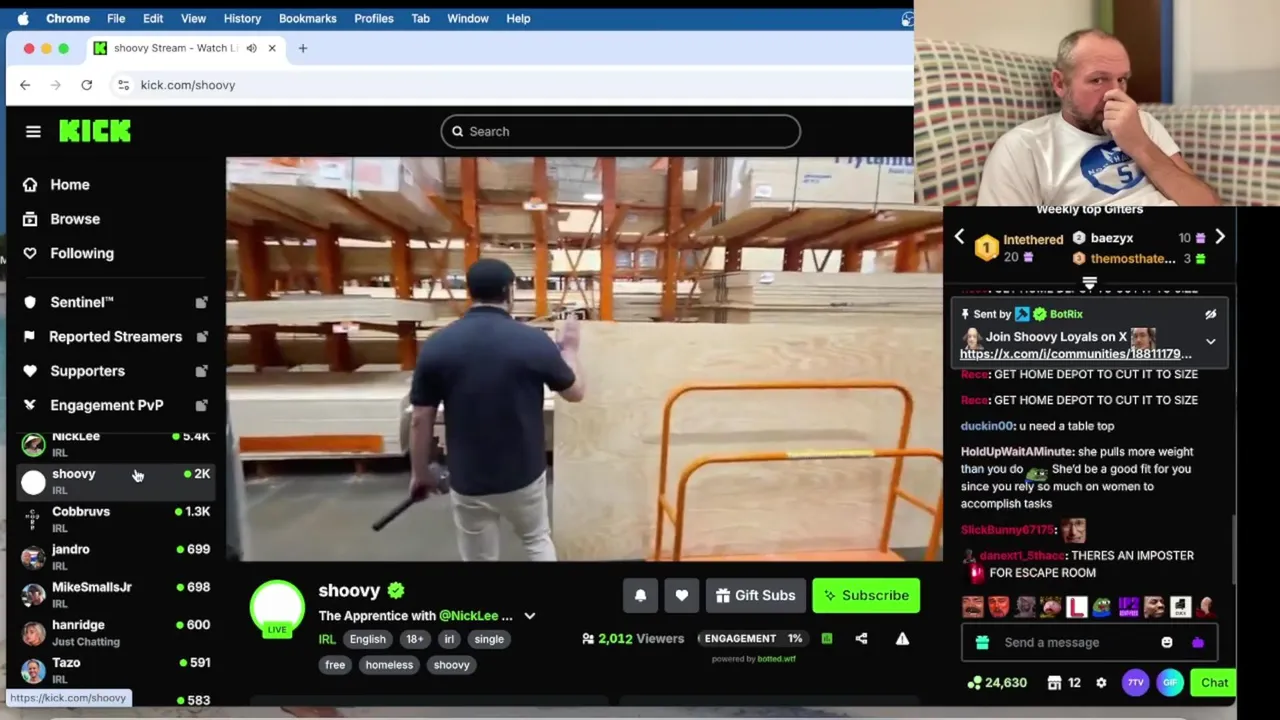The image size is (1280, 720).
Task: Show previous top gifters
Action: pos(959,237)
